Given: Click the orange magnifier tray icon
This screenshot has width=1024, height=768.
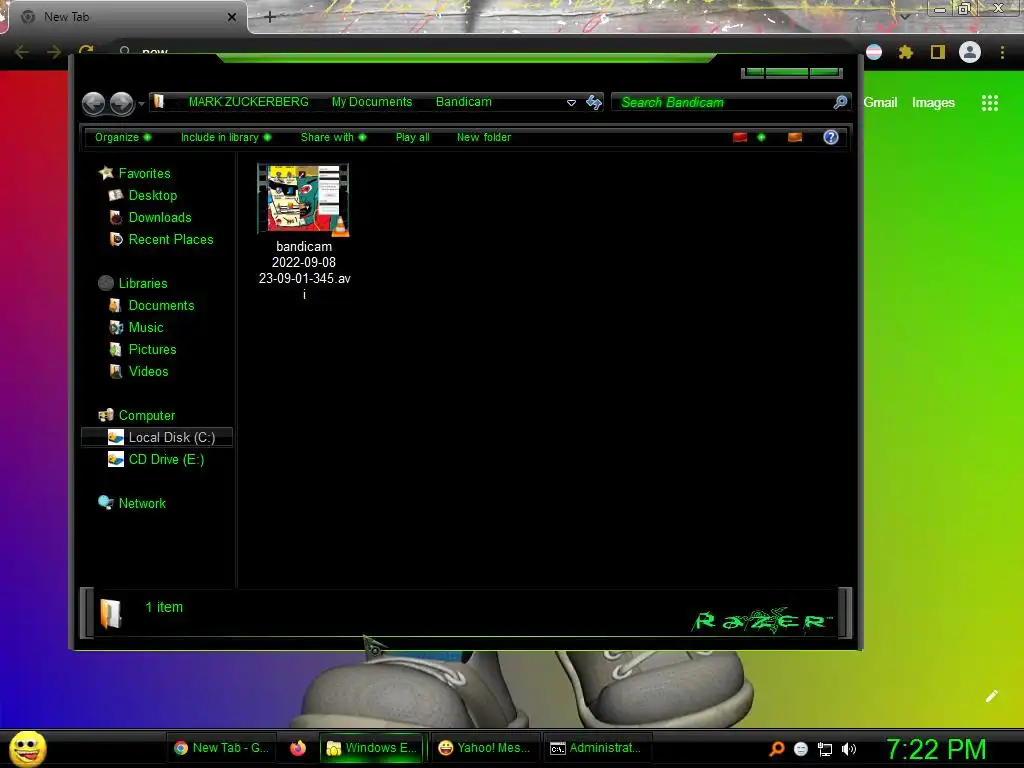Looking at the screenshot, I should pos(776,749).
